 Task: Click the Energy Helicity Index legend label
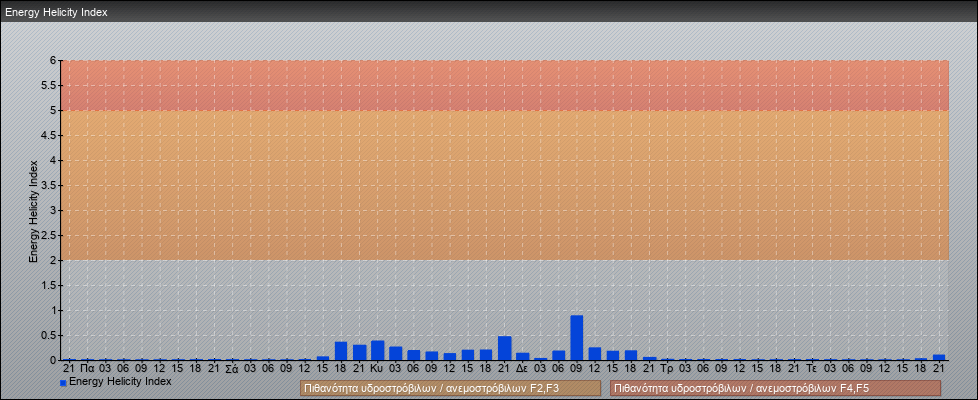(120, 382)
